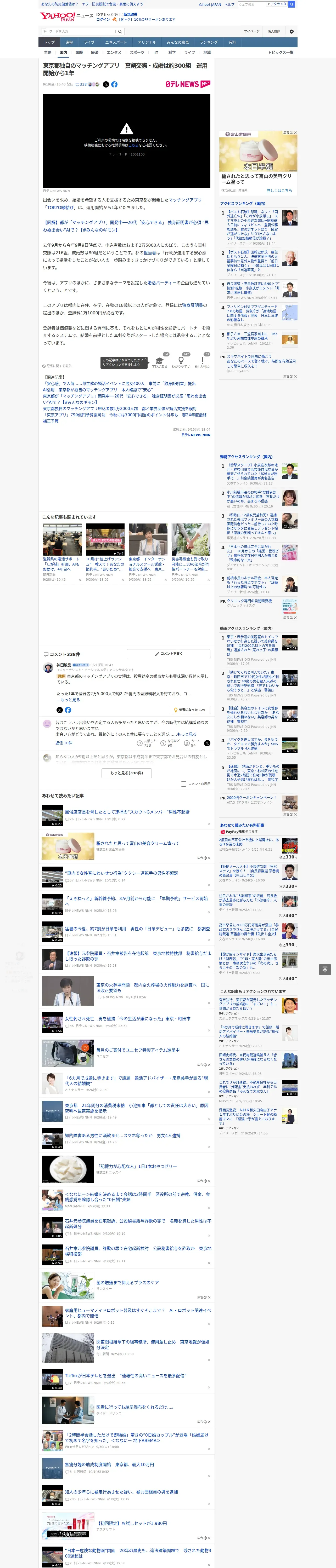The image size is (336, 1568).
Task: Select the 速報 navigation tab
Action: point(69,43)
